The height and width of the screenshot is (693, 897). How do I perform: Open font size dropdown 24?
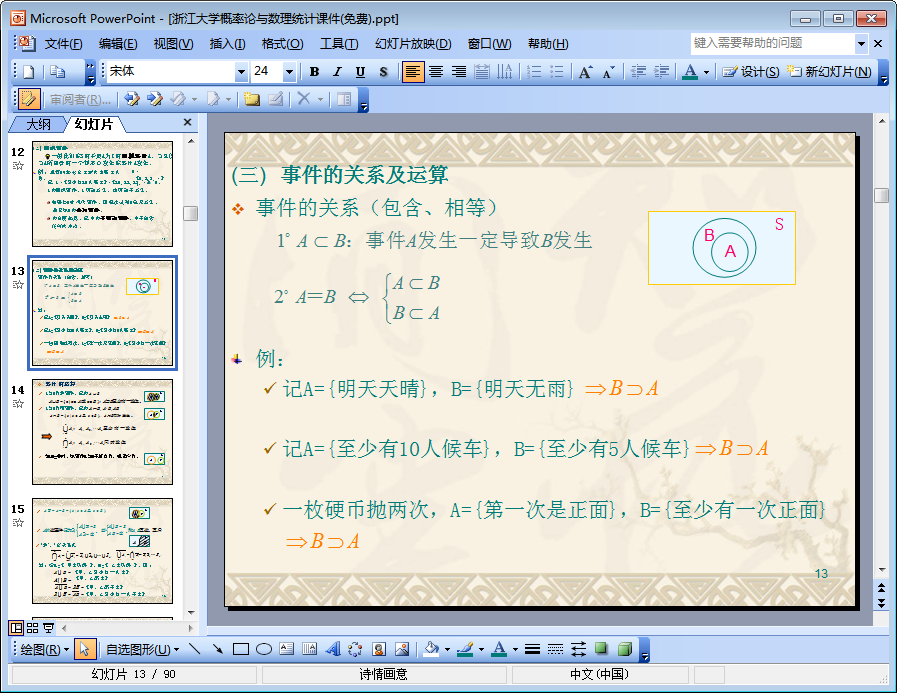289,72
